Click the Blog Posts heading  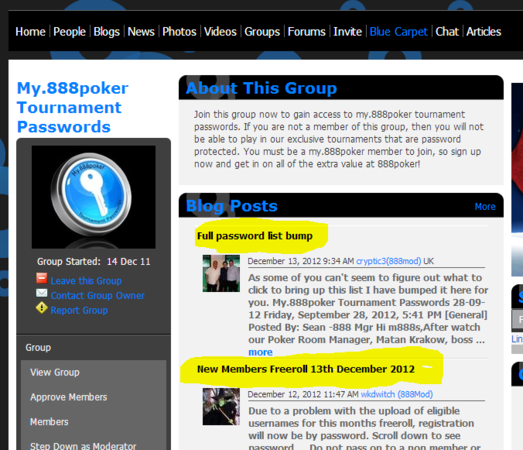point(231,206)
